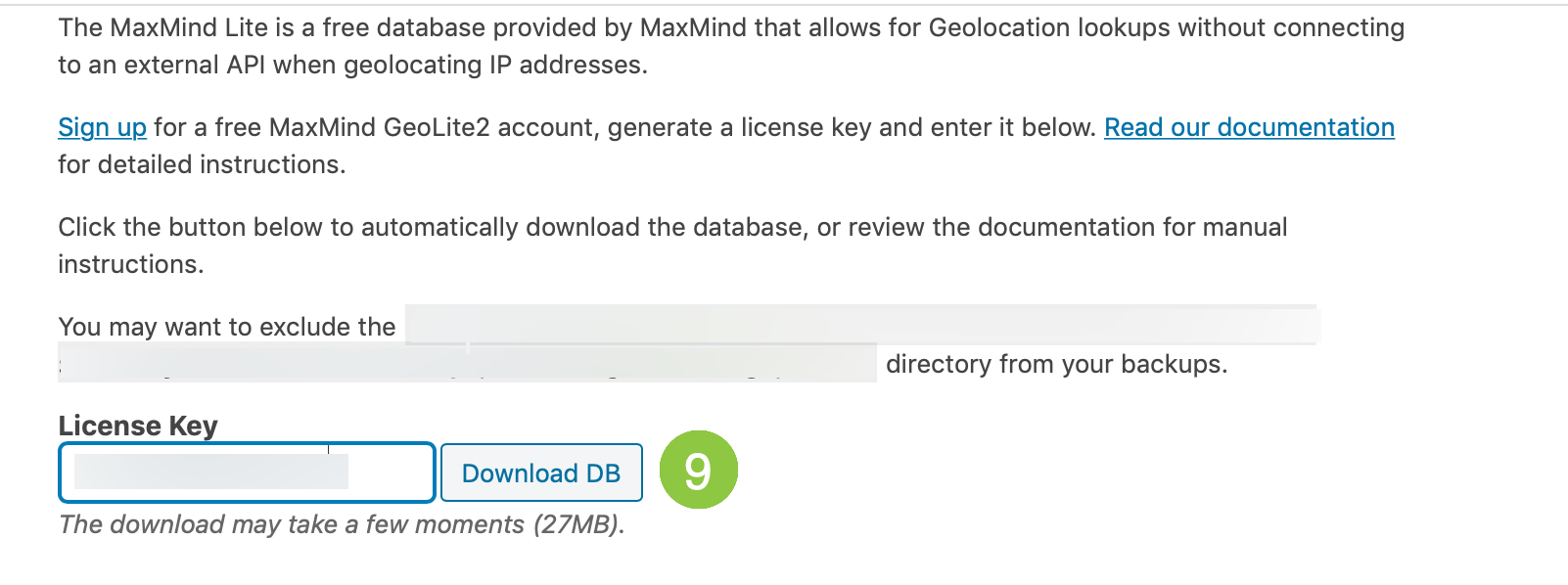The width and height of the screenshot is (1568, 585).
Task: Click the blurred license key value in field
Action: [x=211, y=472]
